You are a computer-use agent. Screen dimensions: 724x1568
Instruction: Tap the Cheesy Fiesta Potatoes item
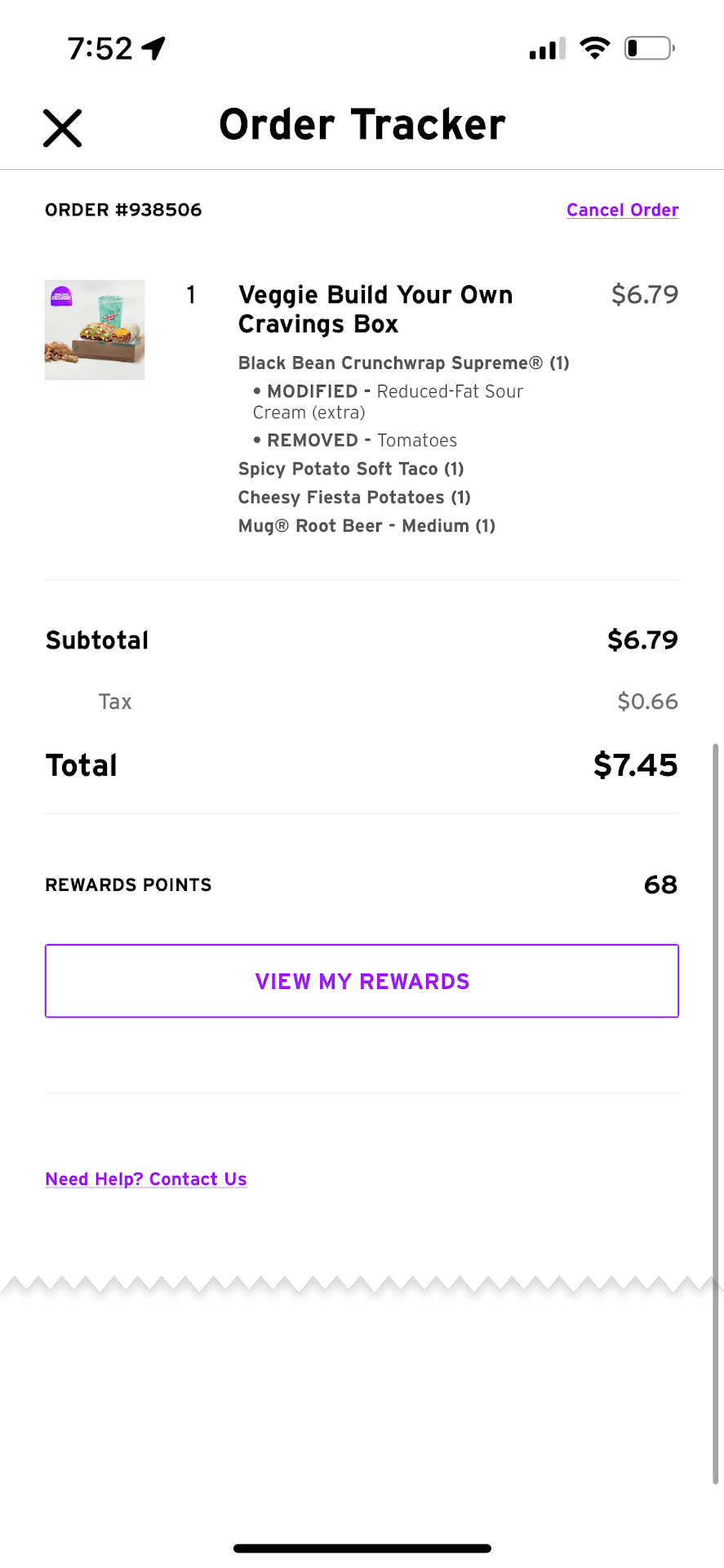pyautogui.click(x=354, y=497)
